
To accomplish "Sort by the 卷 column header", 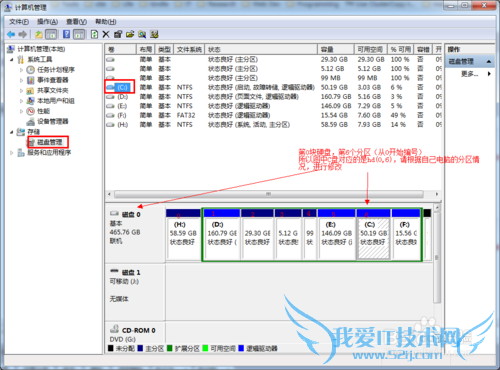I will tap(121, 49).
